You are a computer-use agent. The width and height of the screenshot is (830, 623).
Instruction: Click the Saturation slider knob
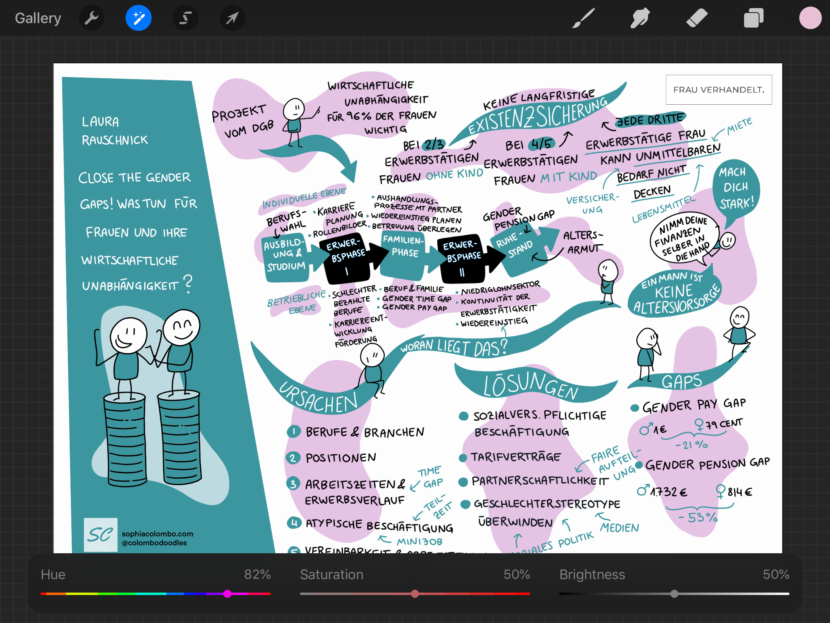tap(415, 594)
